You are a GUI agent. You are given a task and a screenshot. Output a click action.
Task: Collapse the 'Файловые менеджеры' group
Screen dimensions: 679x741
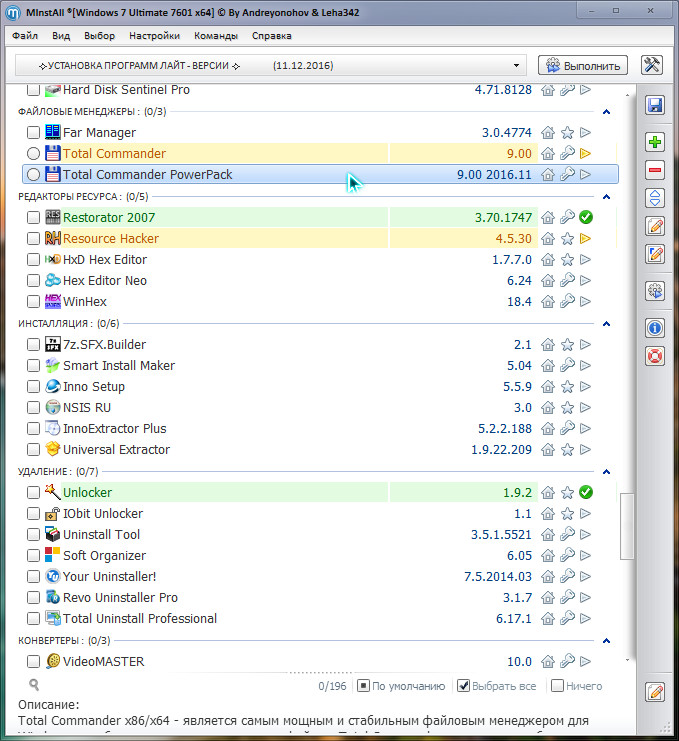pos(607,112)
